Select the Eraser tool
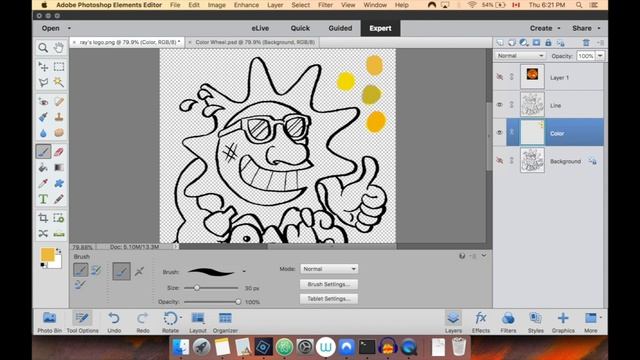This screenshot has width=640, height=360. (x=59, y=152)
